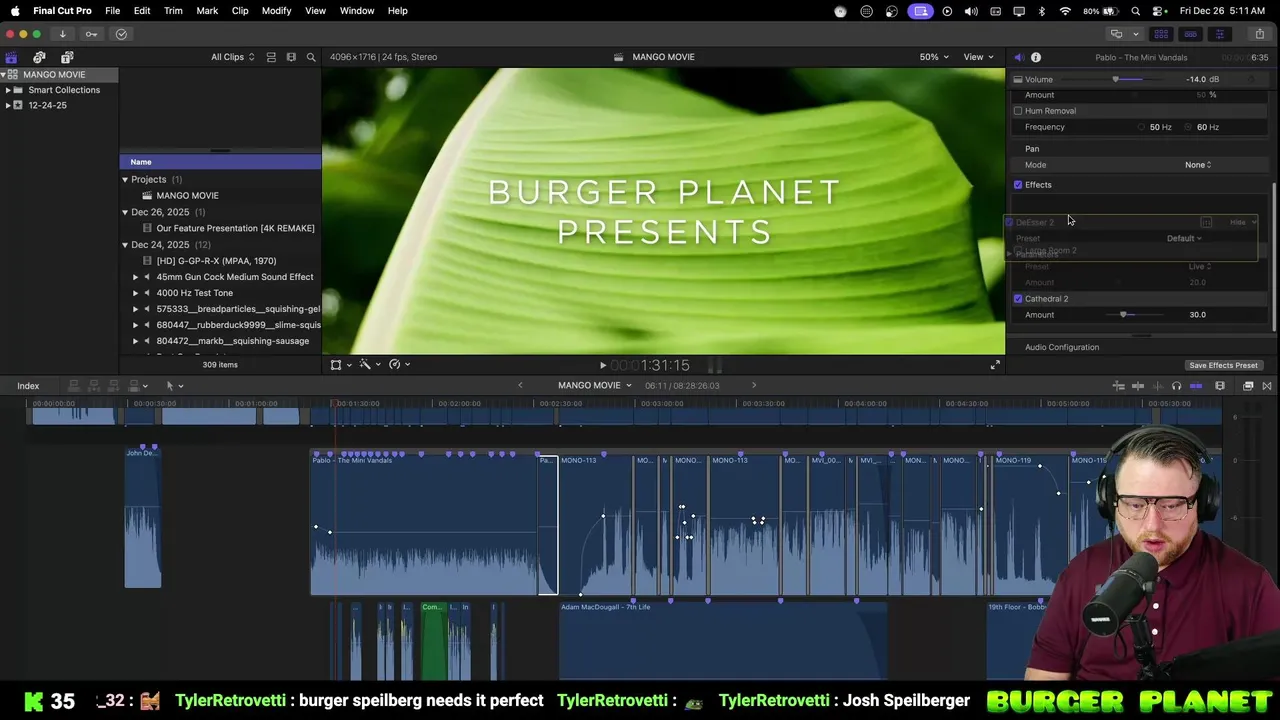Open the enhancements magic wand menu
The height and width of the screenshot is (720, 1280).
[368, 365]
